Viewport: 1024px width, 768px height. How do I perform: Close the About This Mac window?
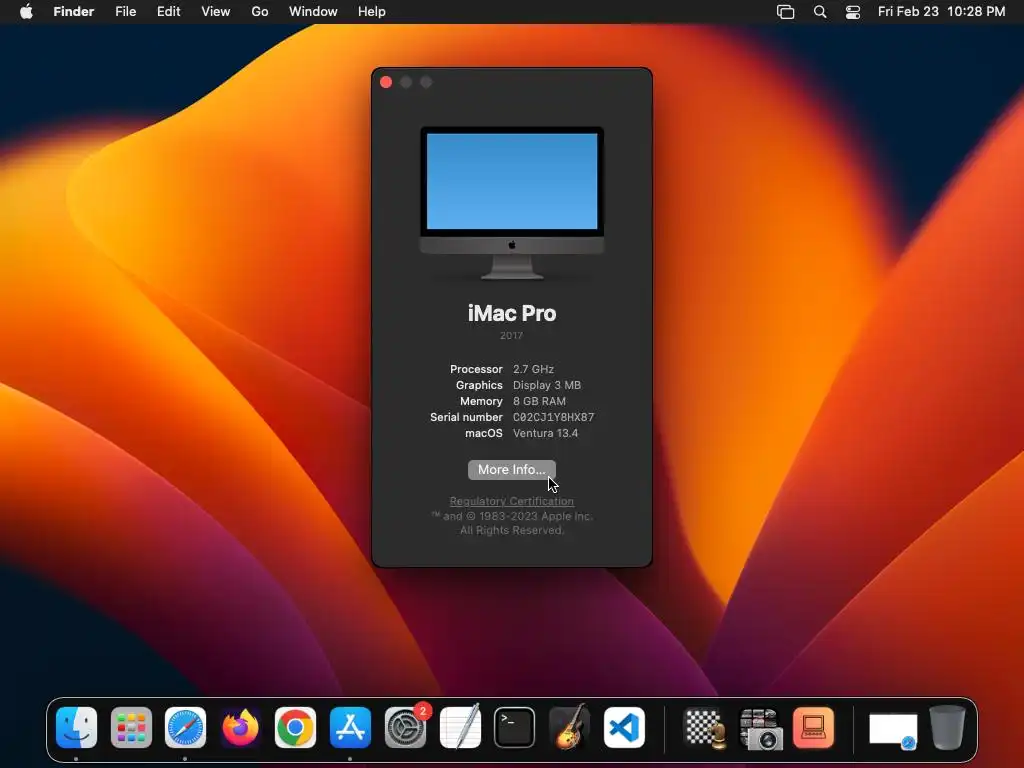pyautogui.click(x=386, y=82)
